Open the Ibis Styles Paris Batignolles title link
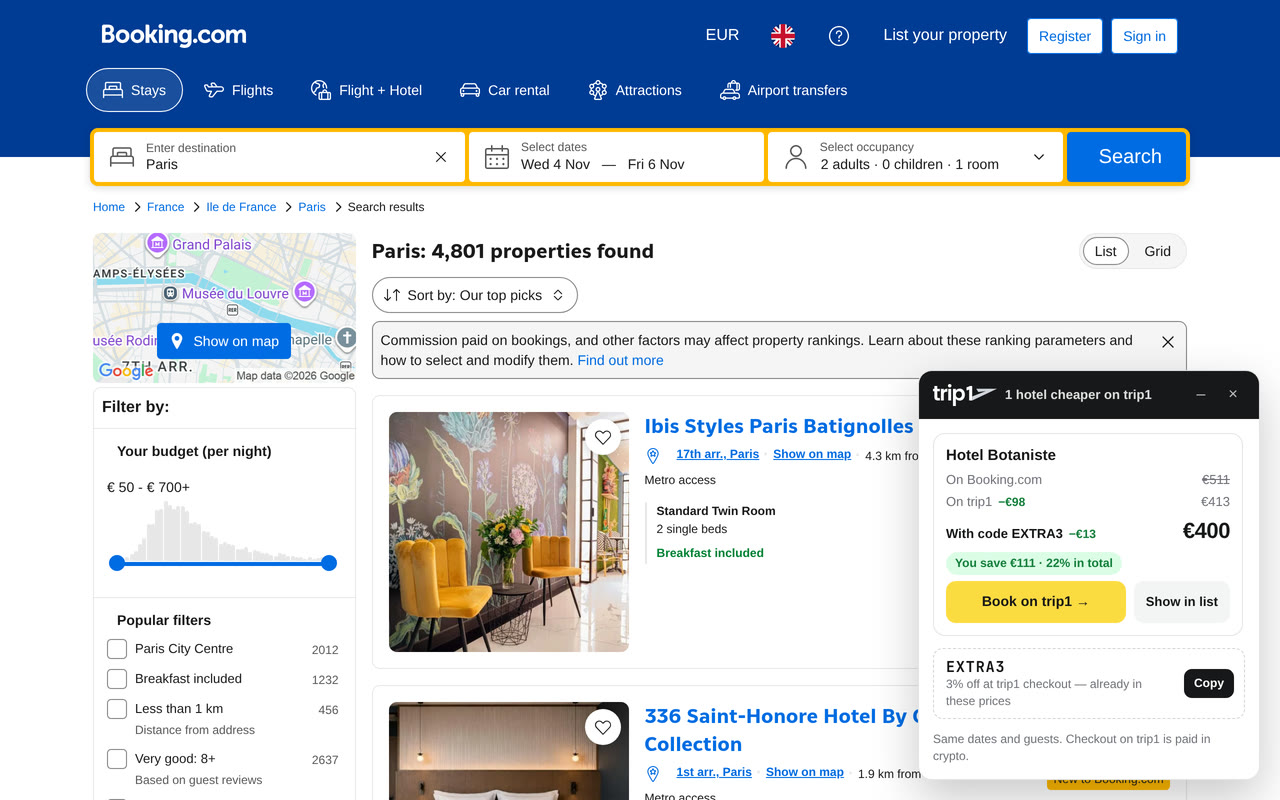This screenshot has height=800, width=1280. coord(779,427)
